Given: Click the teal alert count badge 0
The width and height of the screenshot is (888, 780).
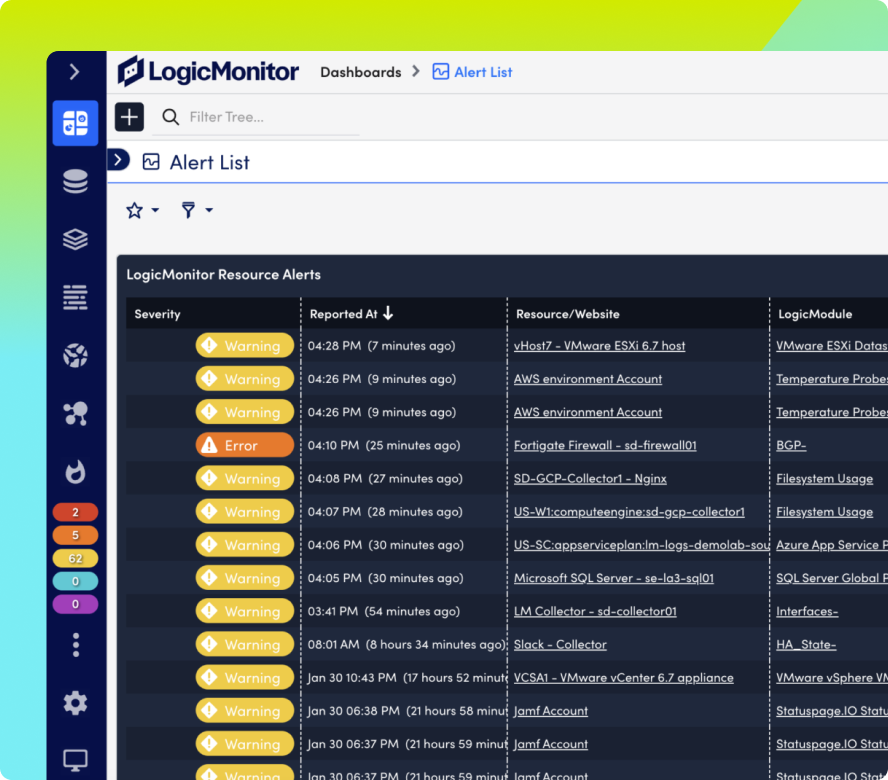Looking at the screenshot, I should point(75,581).
